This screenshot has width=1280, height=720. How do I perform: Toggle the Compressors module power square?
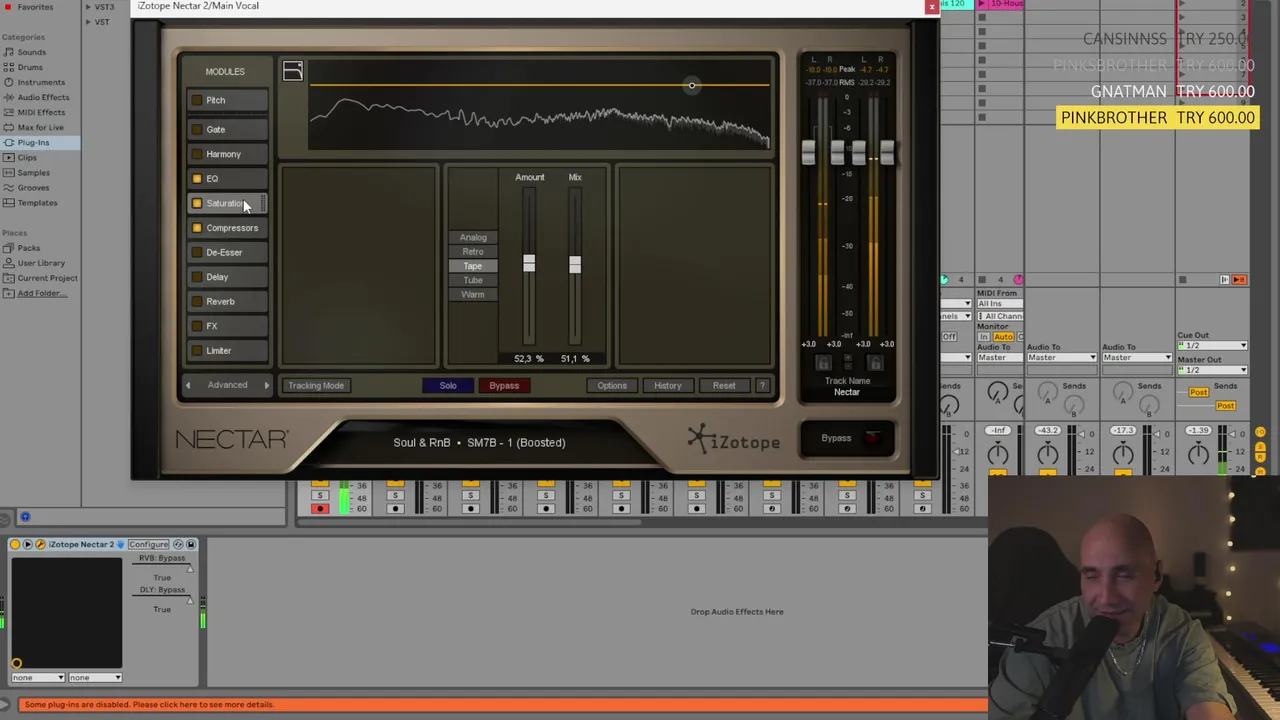click(197, 228)
